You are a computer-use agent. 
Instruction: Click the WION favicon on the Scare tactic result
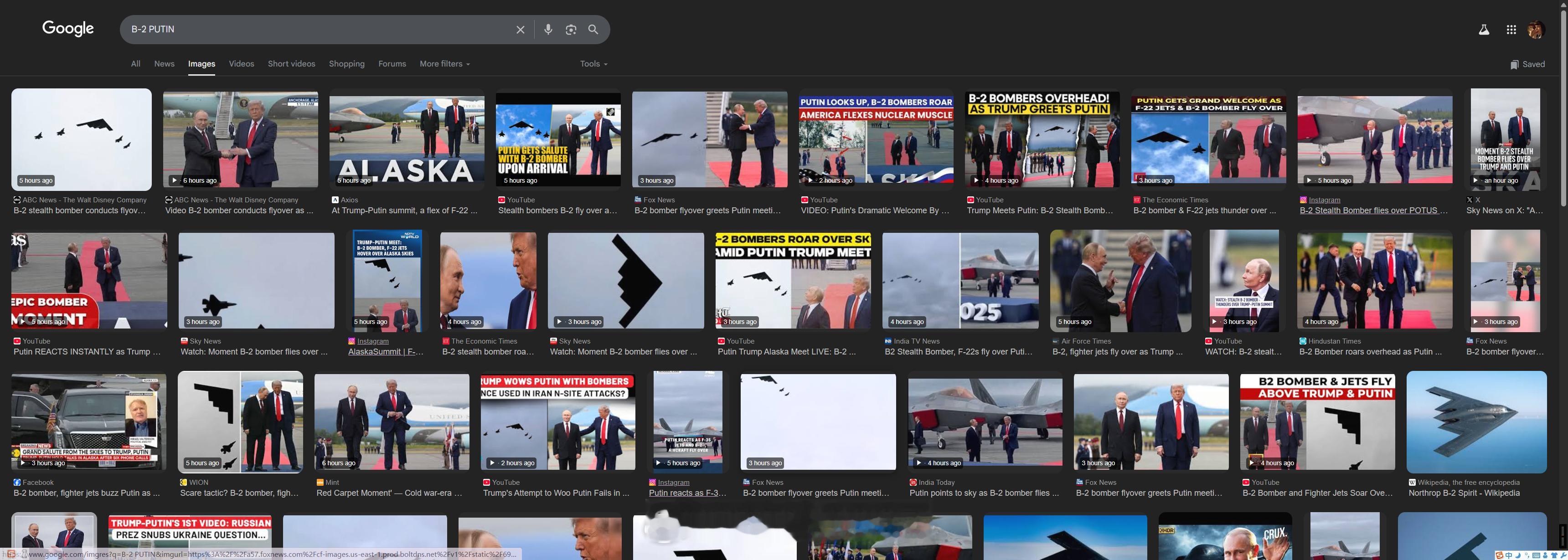(x=183, y=482)
